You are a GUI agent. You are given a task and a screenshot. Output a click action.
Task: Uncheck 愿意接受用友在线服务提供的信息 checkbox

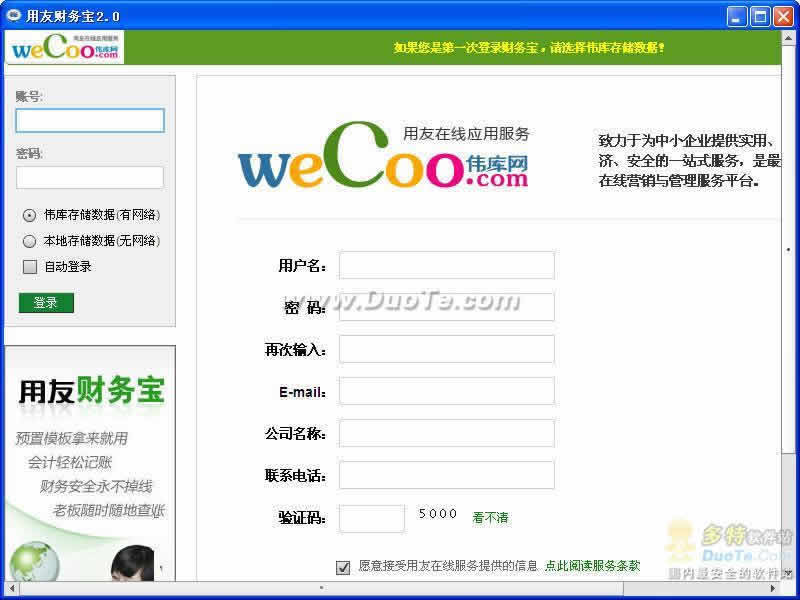coord(343,567)
